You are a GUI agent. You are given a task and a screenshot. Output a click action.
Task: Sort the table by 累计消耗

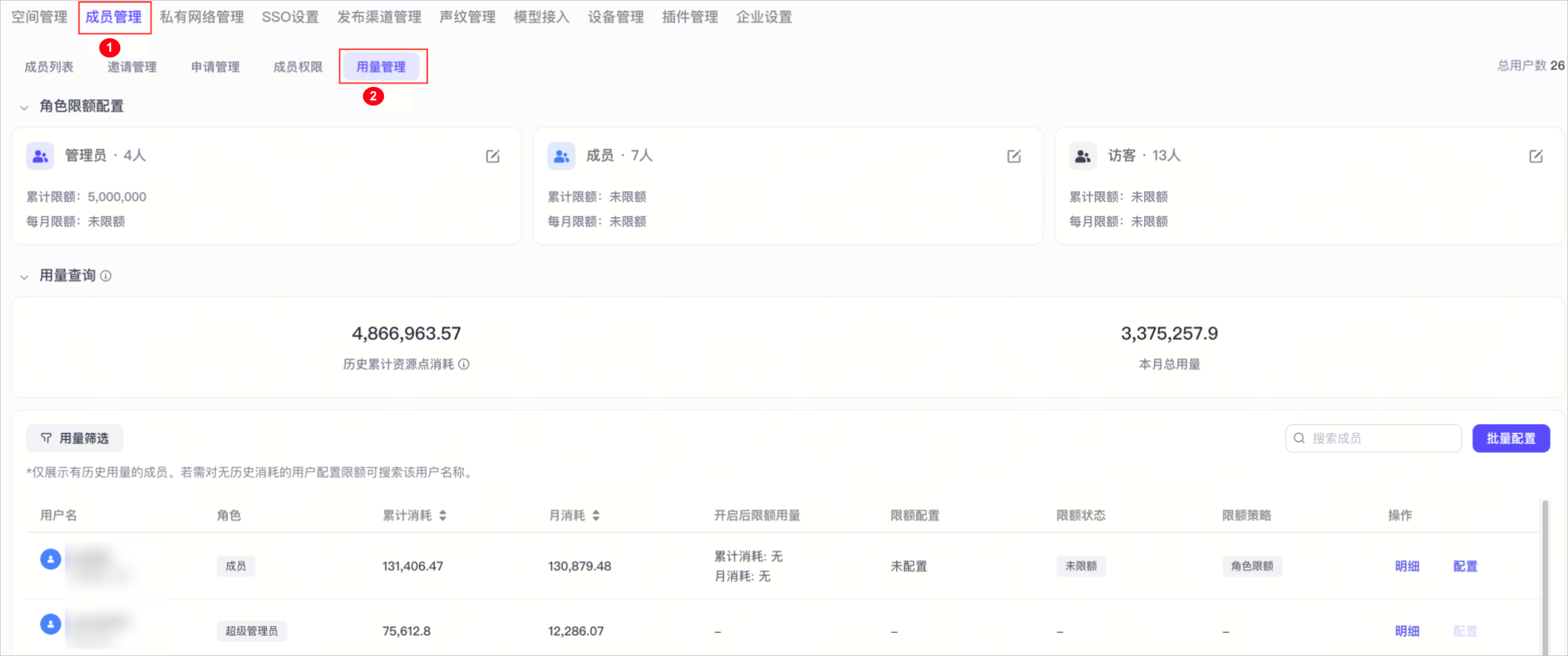(x=443, y=516)
